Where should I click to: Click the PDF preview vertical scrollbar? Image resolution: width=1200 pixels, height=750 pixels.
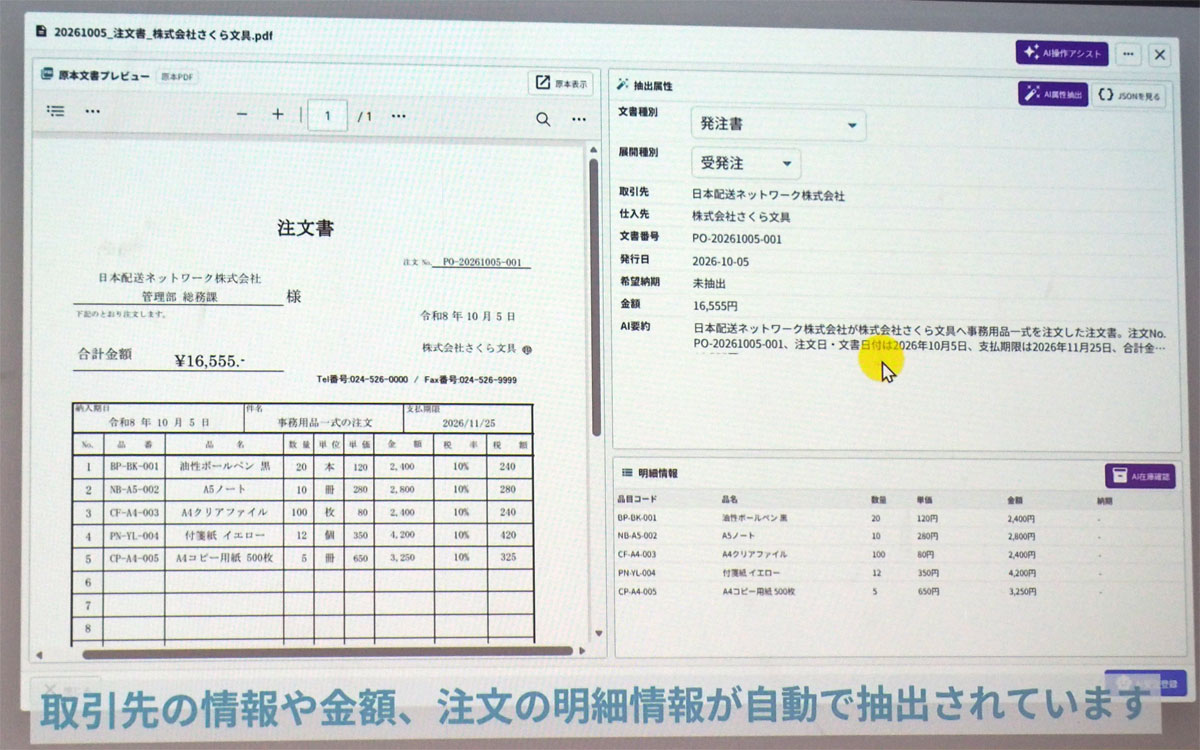coord(594,295)
